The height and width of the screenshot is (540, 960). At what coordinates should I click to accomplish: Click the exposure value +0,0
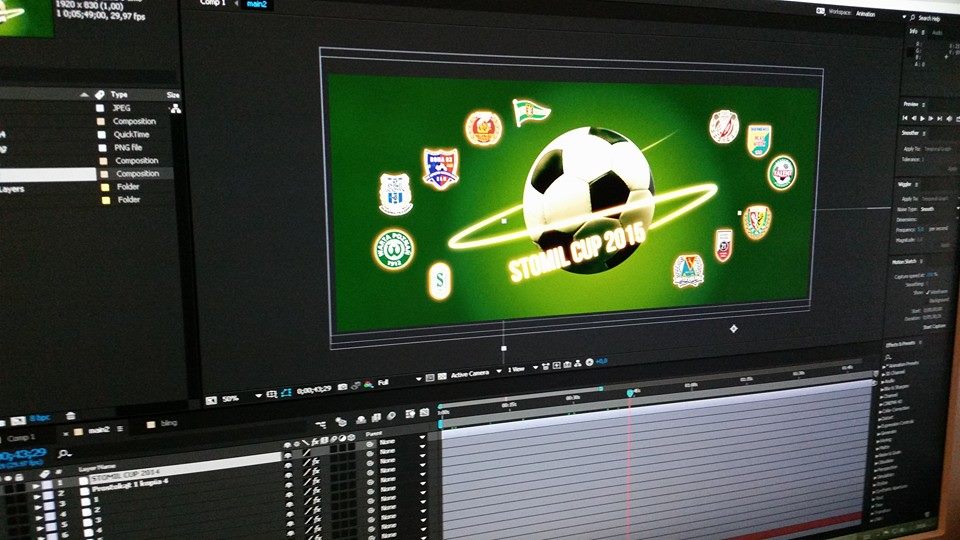tap(601, 361)
